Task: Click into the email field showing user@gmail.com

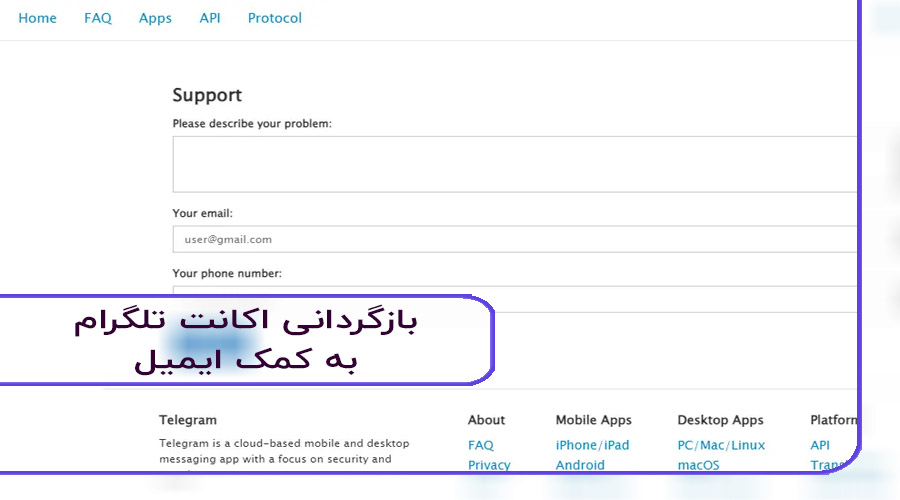Action: tap(514, 239)
